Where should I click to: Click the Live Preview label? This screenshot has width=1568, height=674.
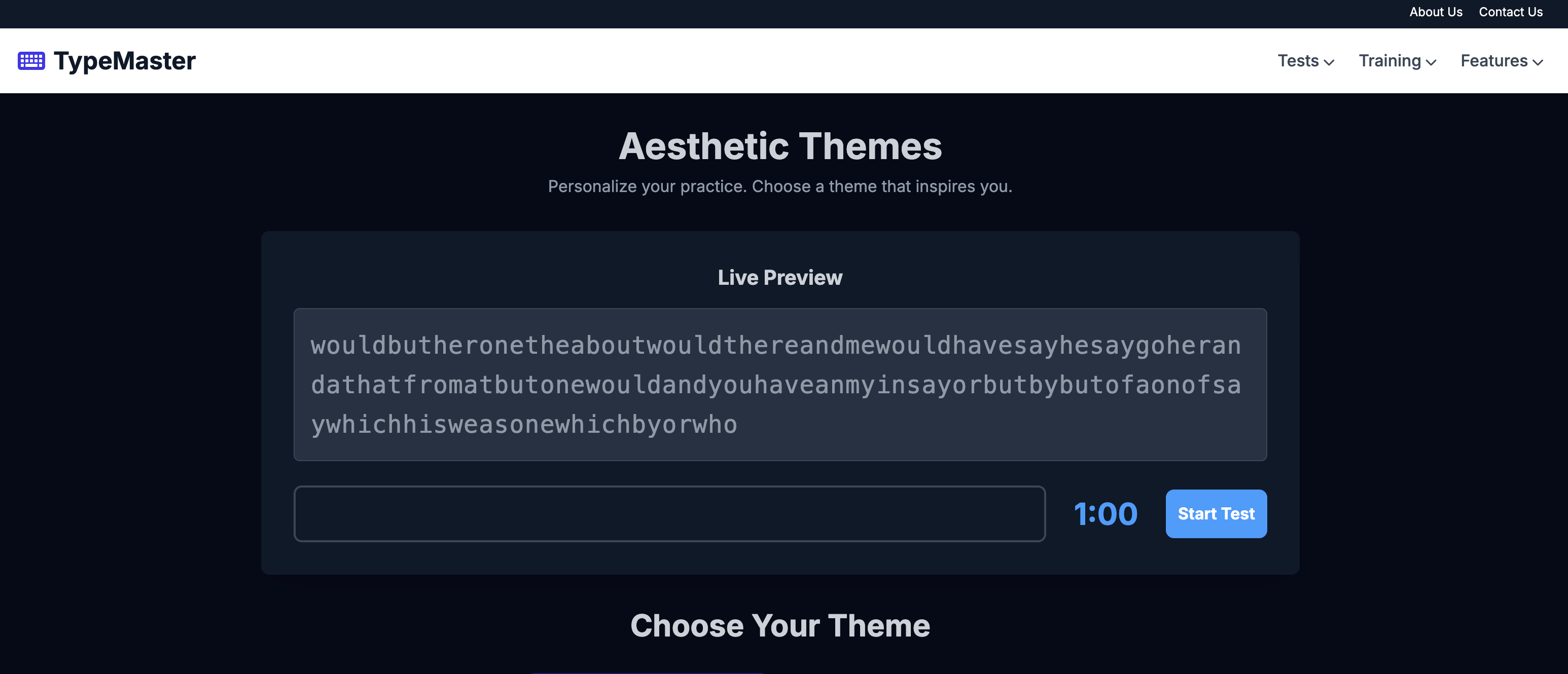point(780,277)
